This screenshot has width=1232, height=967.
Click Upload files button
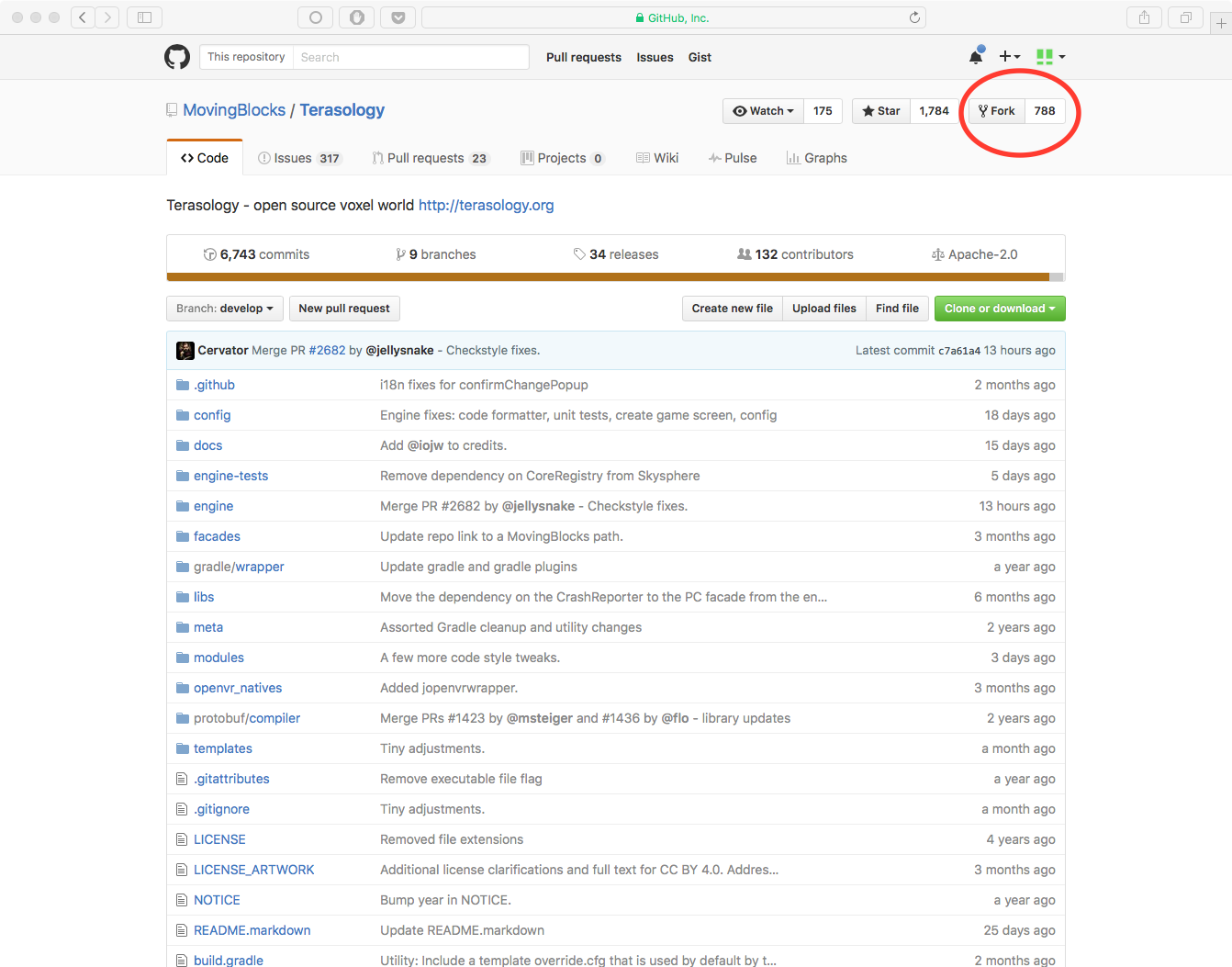824,309
